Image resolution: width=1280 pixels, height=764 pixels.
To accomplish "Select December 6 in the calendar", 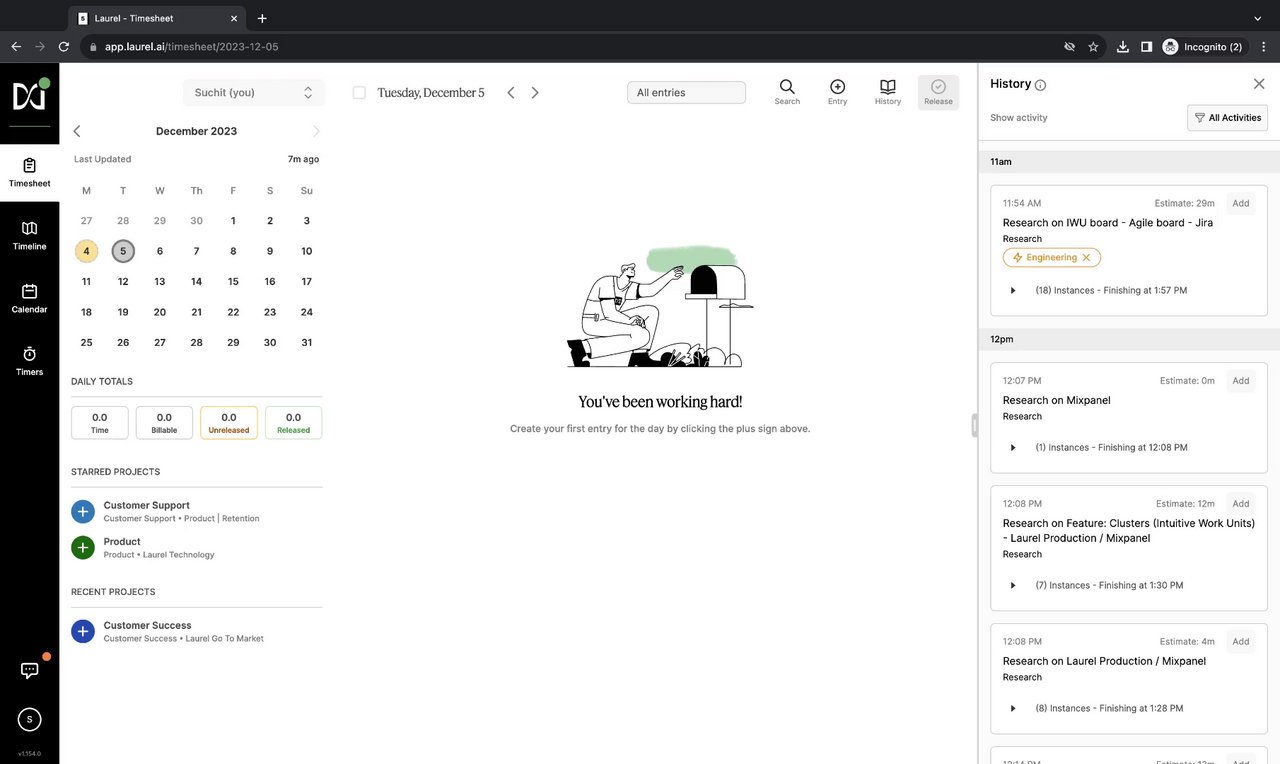I will coord(160,251).
